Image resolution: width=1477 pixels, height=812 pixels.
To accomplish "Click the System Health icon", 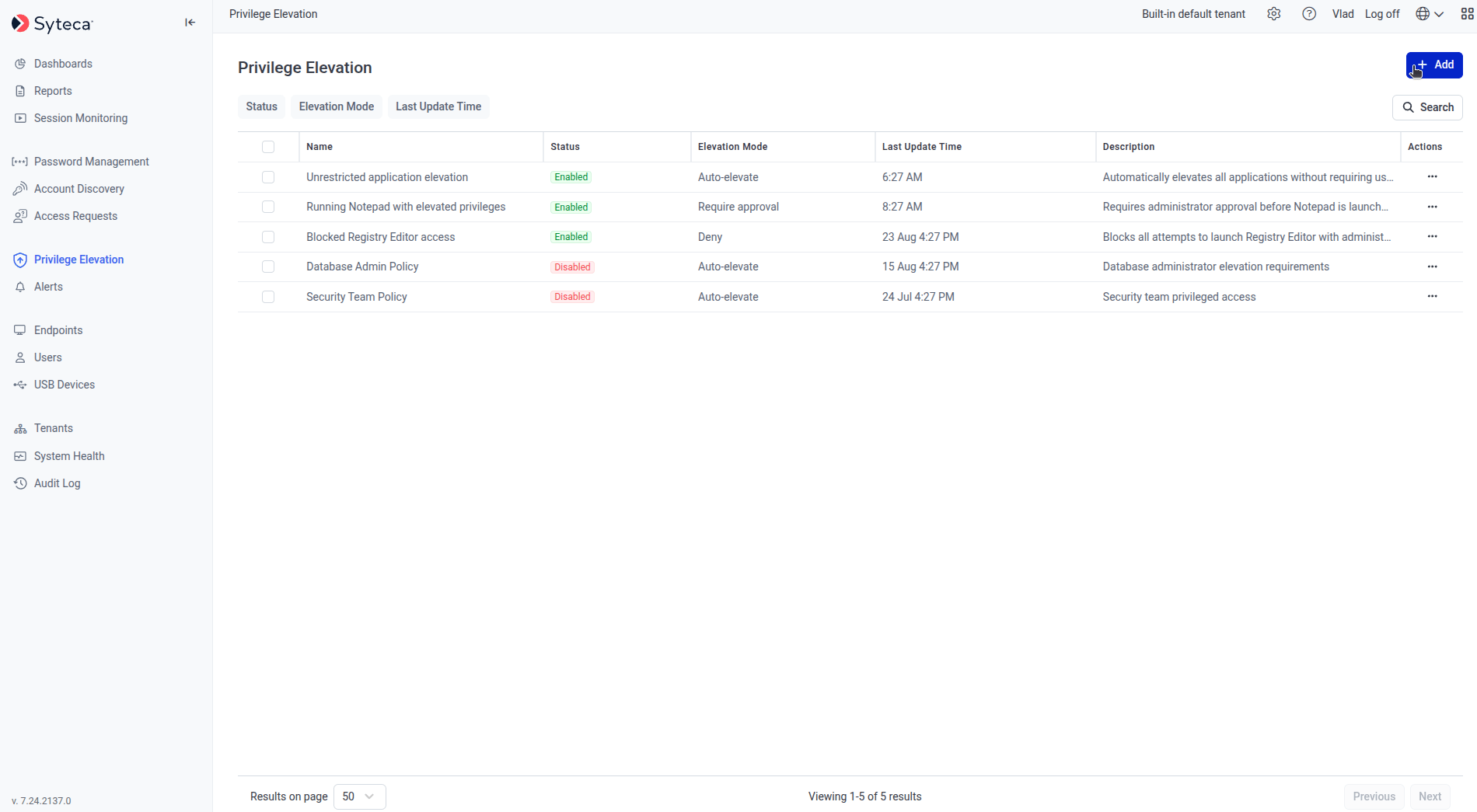I will click(x=20, y=456).
